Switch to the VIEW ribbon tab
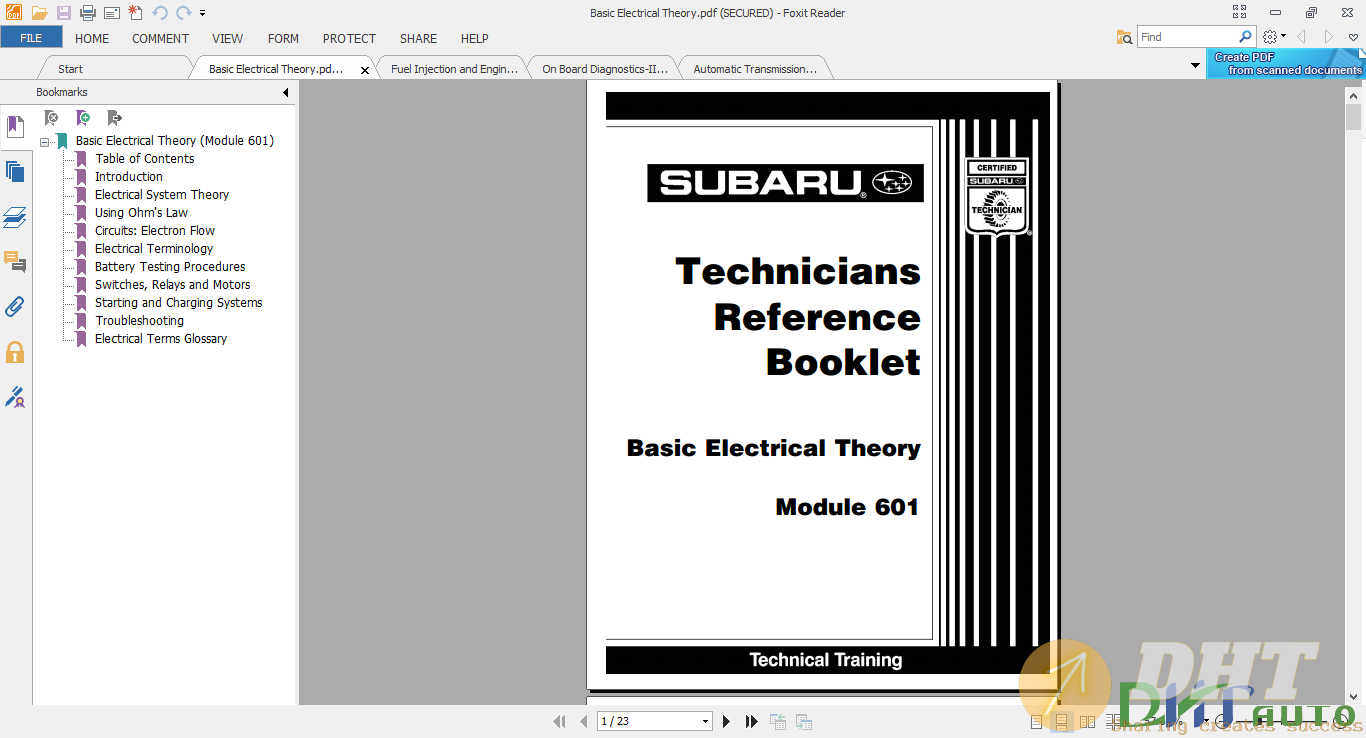Screen dimensions: 1366x738 click(x=227, y=38)
